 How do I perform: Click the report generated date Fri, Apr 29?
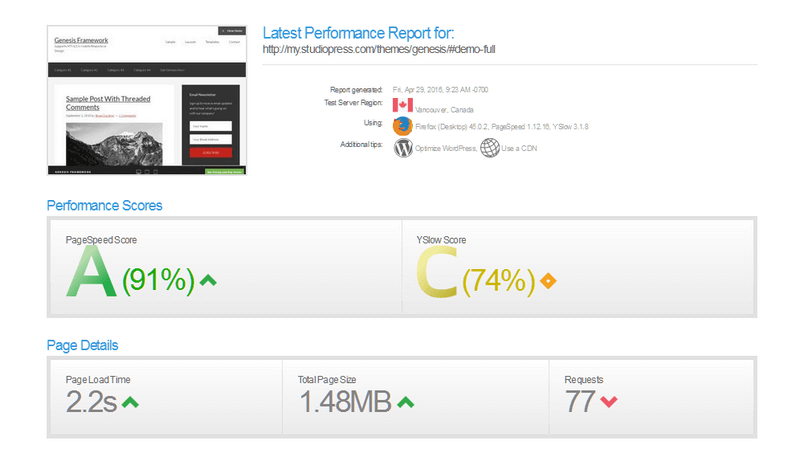tap(440, 90)
